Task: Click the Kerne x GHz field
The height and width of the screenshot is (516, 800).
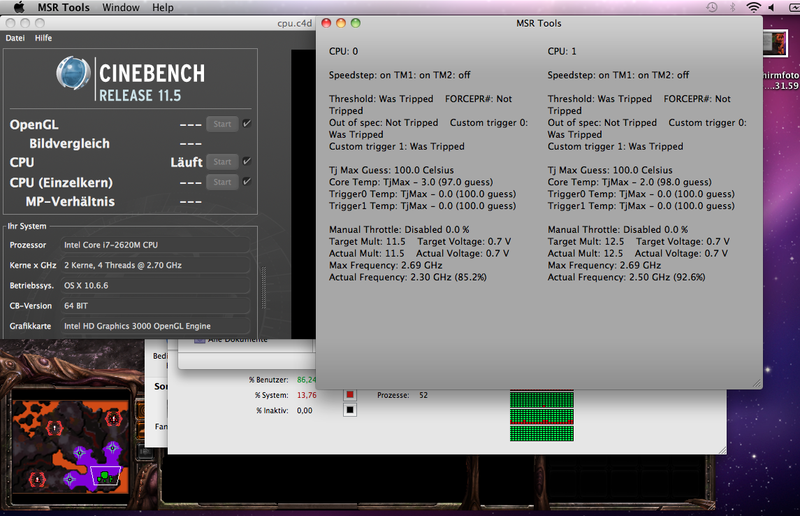Action: (155, 265)
